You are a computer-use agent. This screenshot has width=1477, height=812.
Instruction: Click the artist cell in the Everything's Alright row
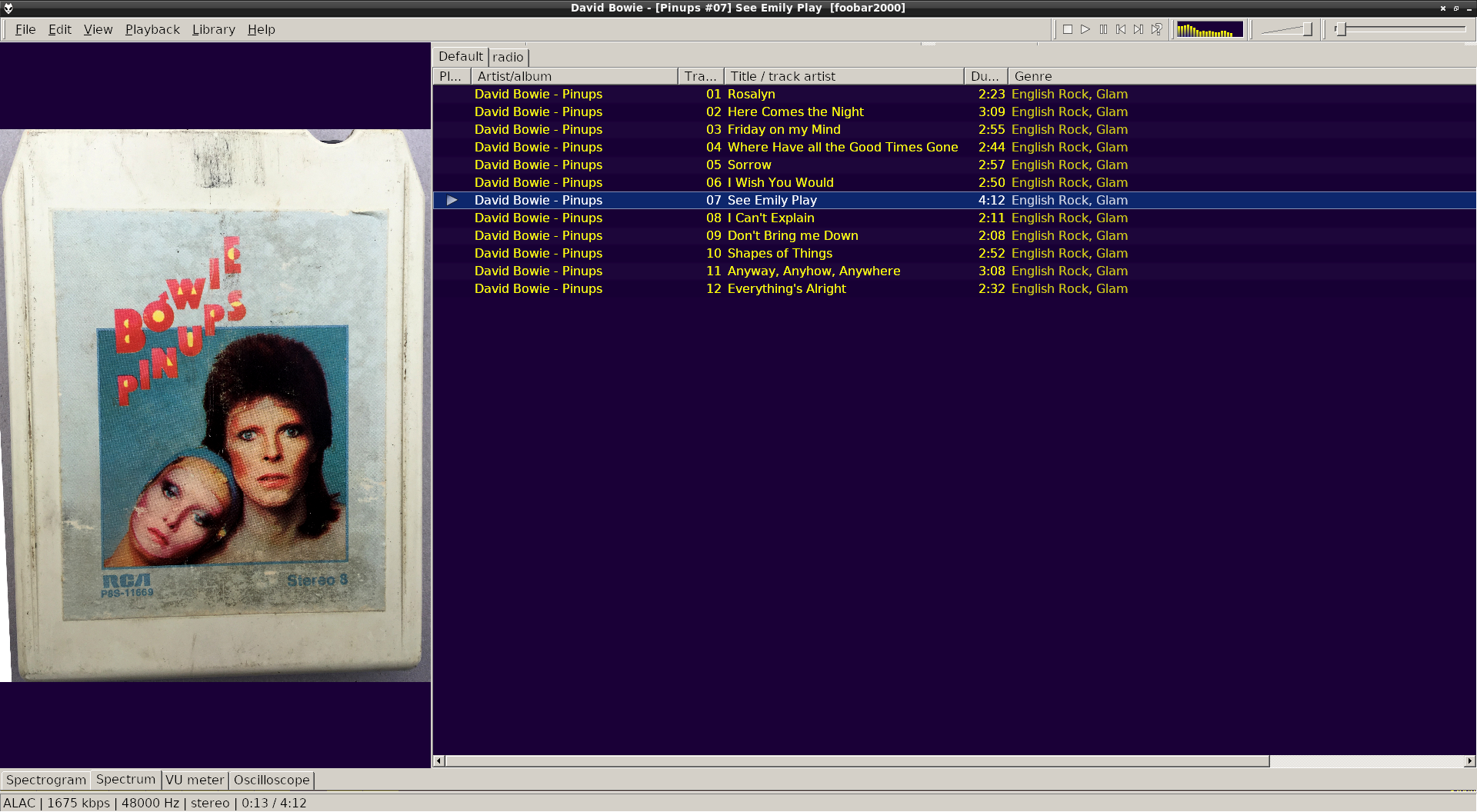point(538,288)
